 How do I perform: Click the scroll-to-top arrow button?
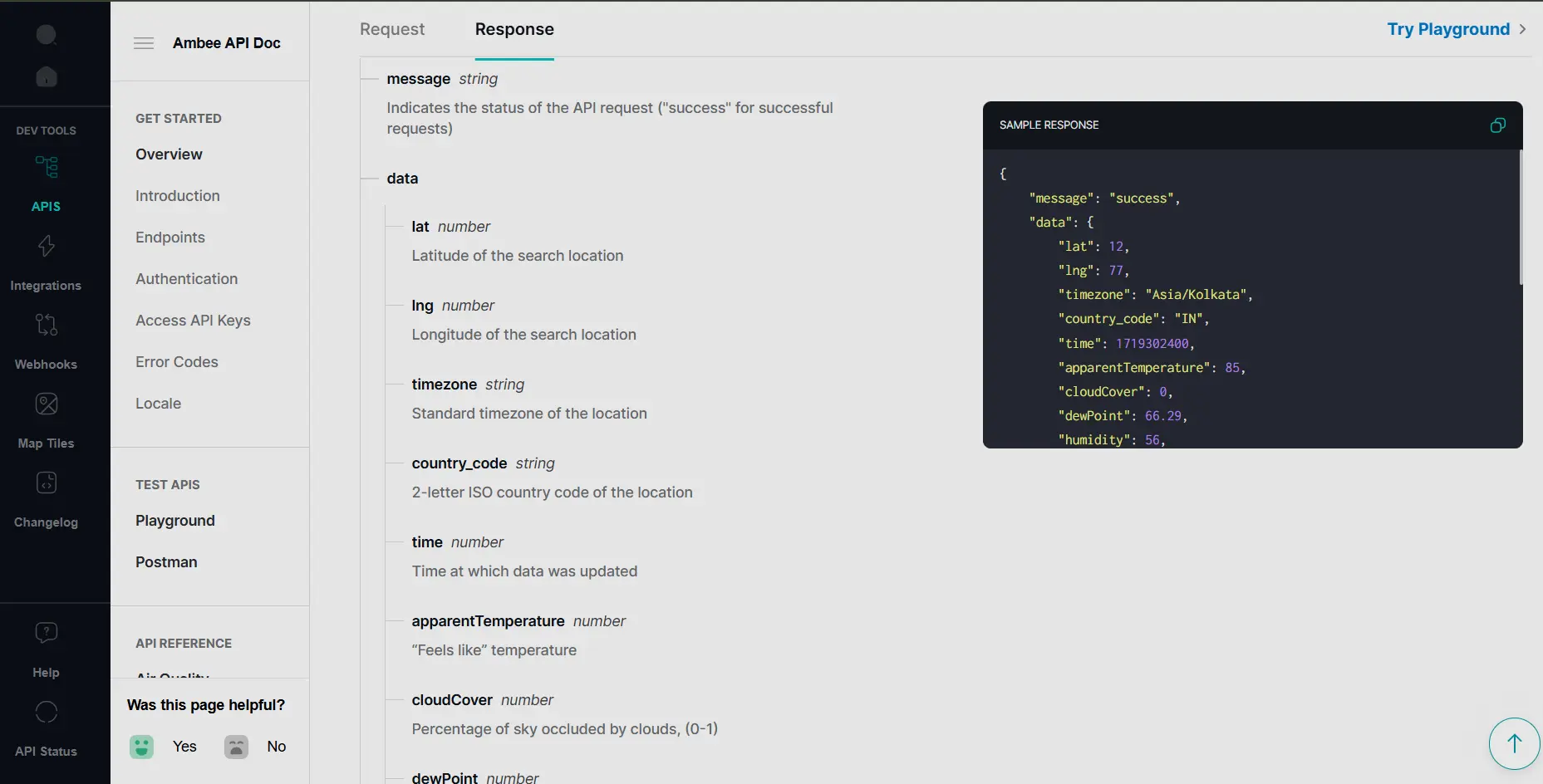tap(1514, 743)
